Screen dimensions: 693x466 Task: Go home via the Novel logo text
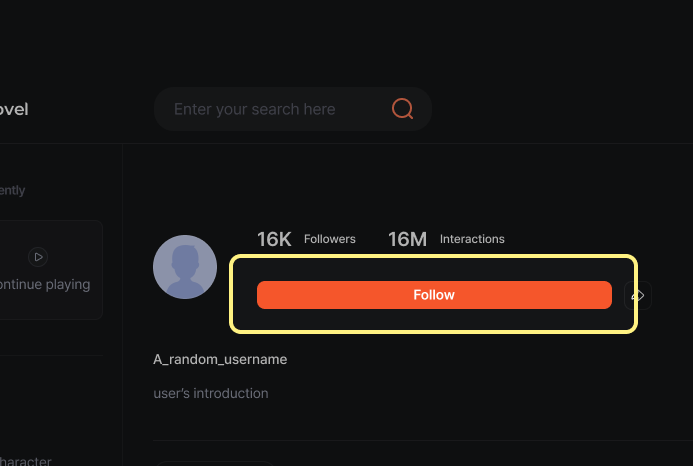click(x=14, y=109)
